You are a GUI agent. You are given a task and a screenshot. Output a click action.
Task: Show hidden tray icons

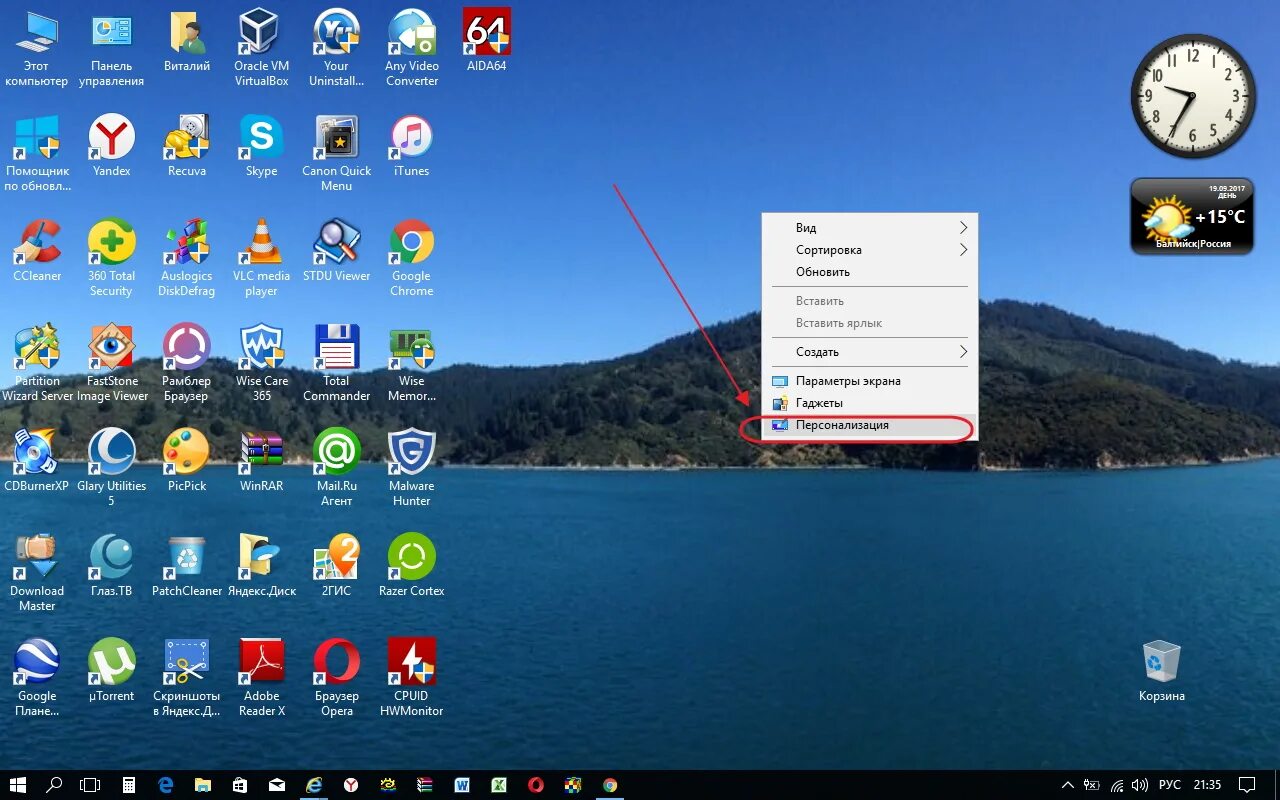[1068, 786]
